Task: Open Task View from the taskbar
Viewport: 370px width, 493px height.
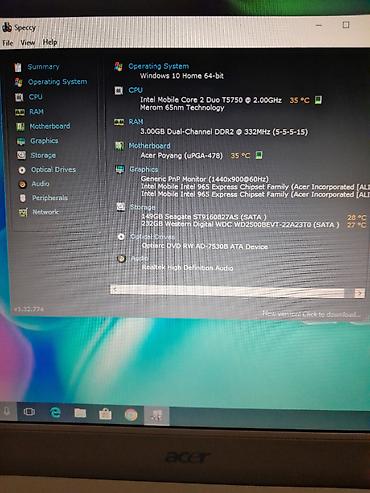Action: click(x=29, y=412)
